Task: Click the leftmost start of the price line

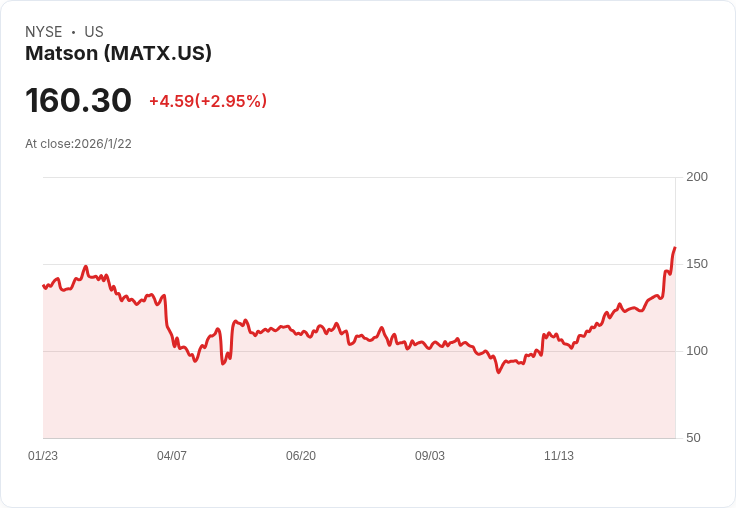Action: (x=44, y=286)
